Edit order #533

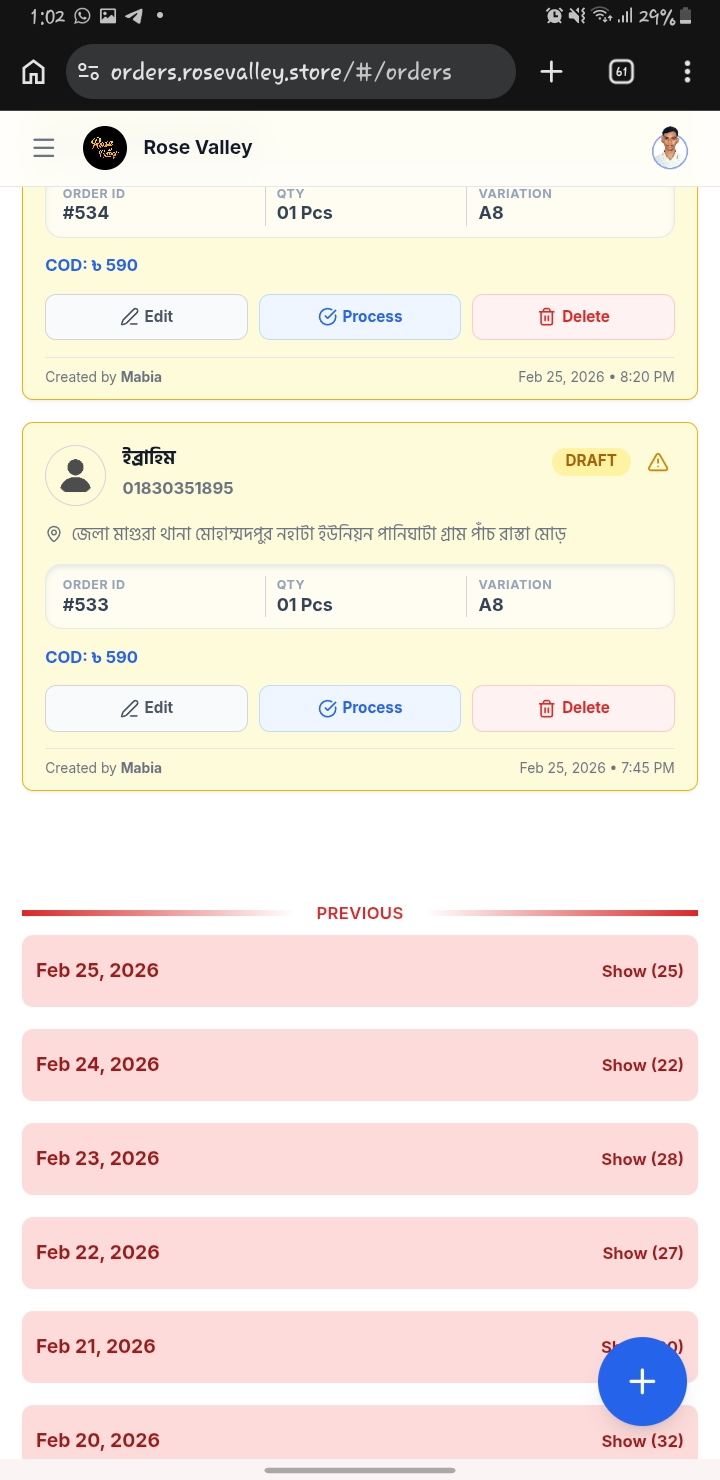click(146, 708)
